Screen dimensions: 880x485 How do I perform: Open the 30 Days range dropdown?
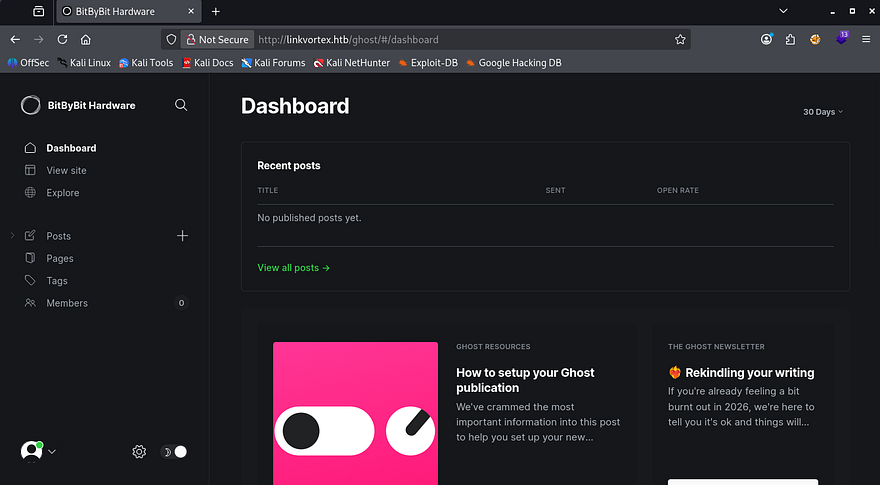pyautogui.click(x=822, y=112)
